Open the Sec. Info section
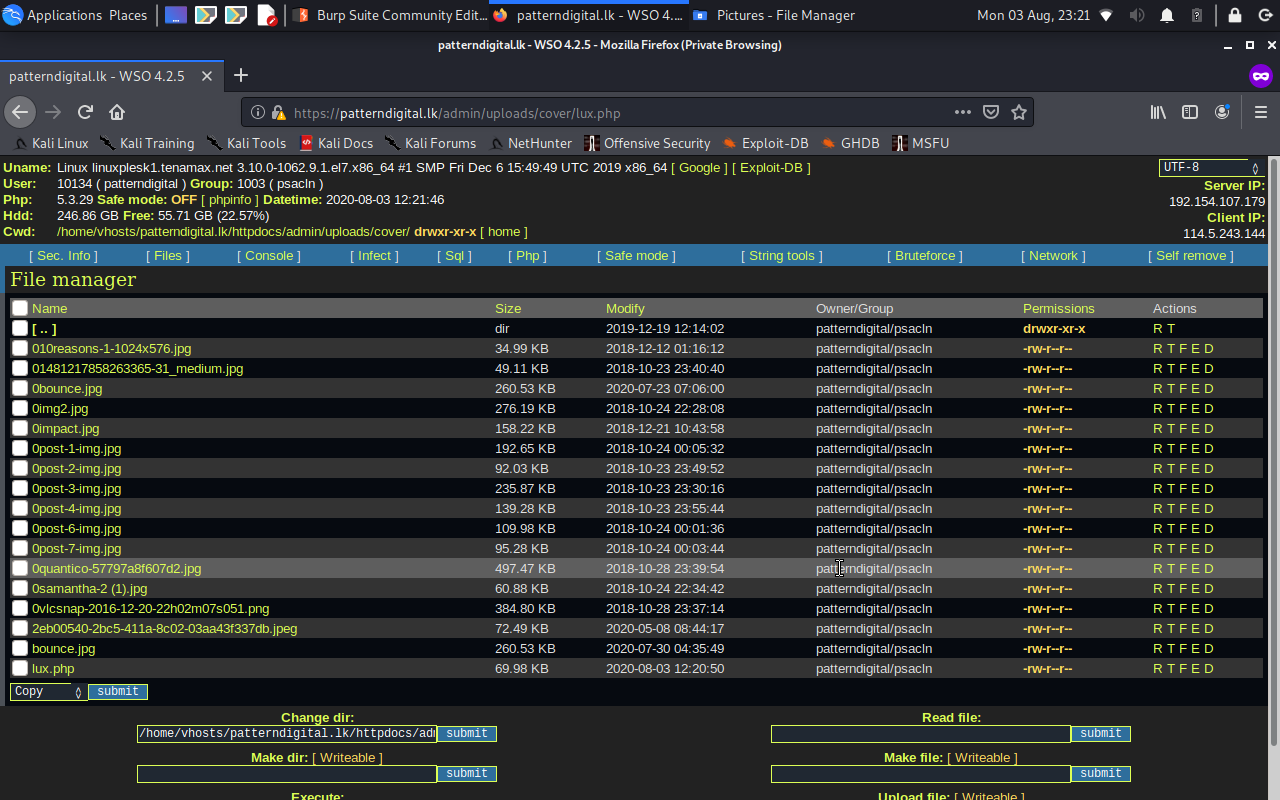1280x800 pixels. [x=63, y=255]
